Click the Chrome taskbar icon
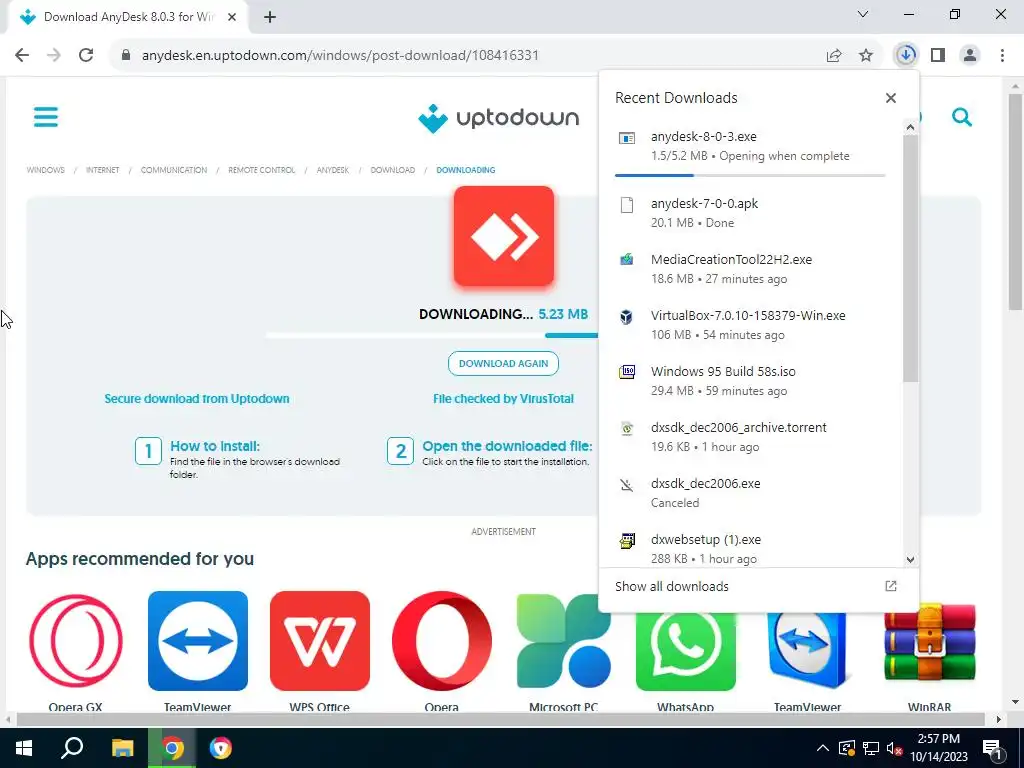 [x=172, y=748]
